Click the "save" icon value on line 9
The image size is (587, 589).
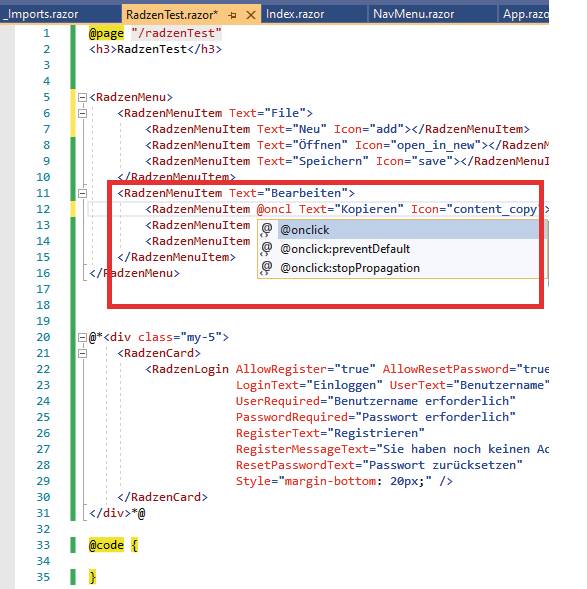pos(432,161)
